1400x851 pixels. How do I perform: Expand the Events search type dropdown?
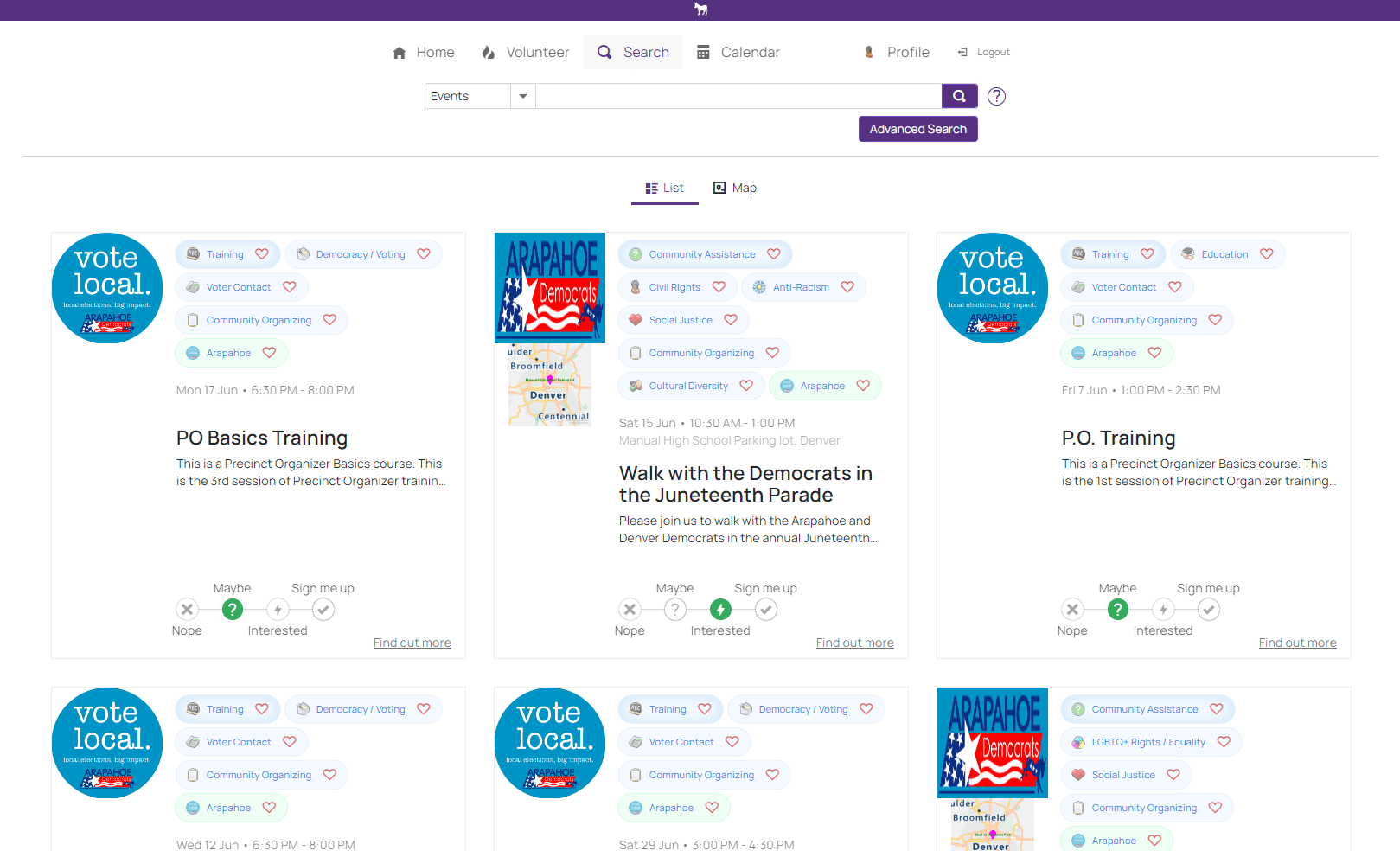pyautogui.click(x=522, y=96)
